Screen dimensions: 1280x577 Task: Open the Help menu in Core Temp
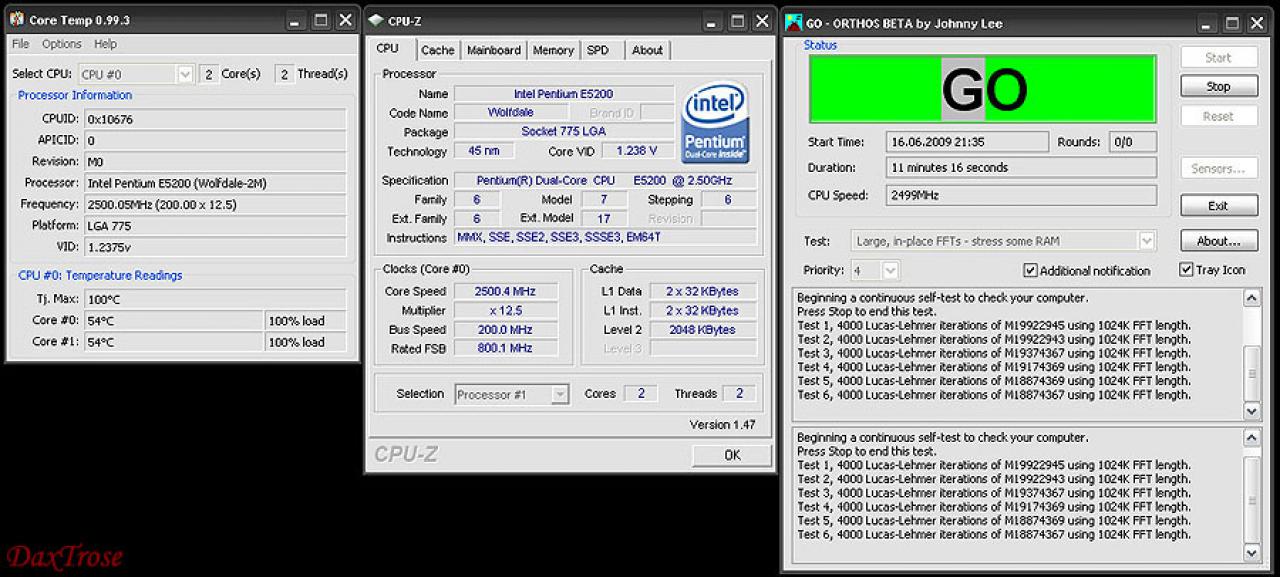(105, 44)
